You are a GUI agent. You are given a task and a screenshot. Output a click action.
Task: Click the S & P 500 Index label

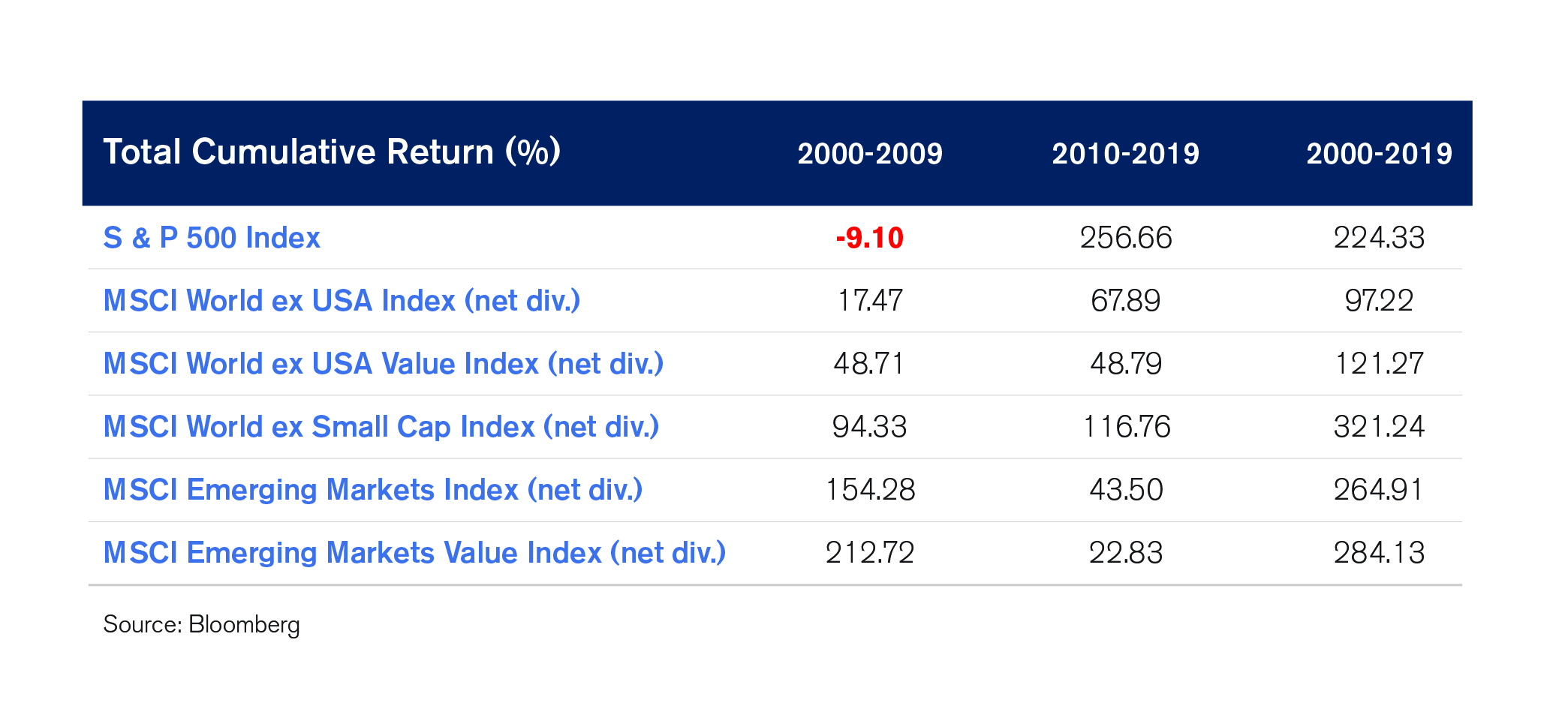tap(212, 238)
